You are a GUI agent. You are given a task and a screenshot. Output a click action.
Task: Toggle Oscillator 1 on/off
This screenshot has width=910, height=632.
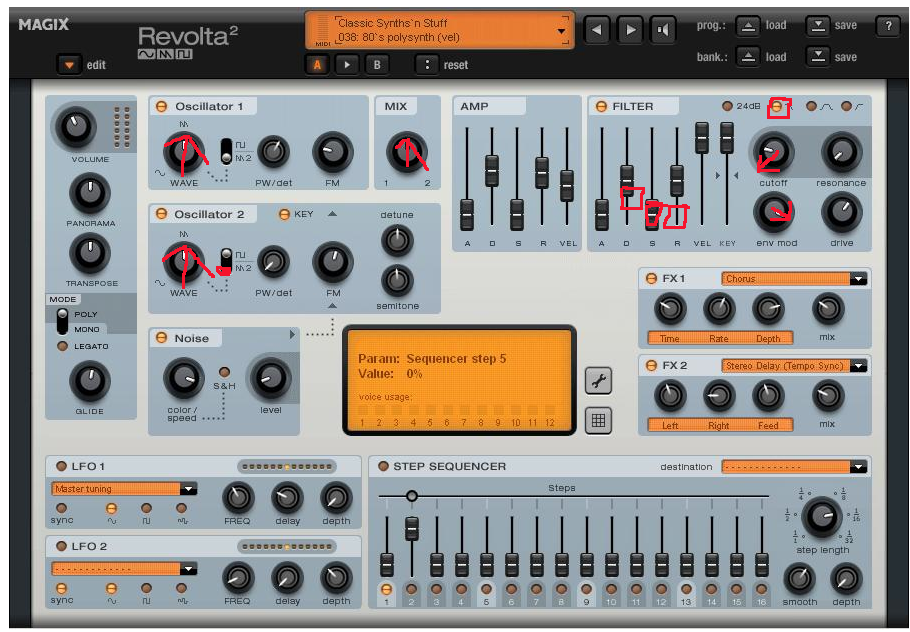pyautogui.click(x=161, y=106)
